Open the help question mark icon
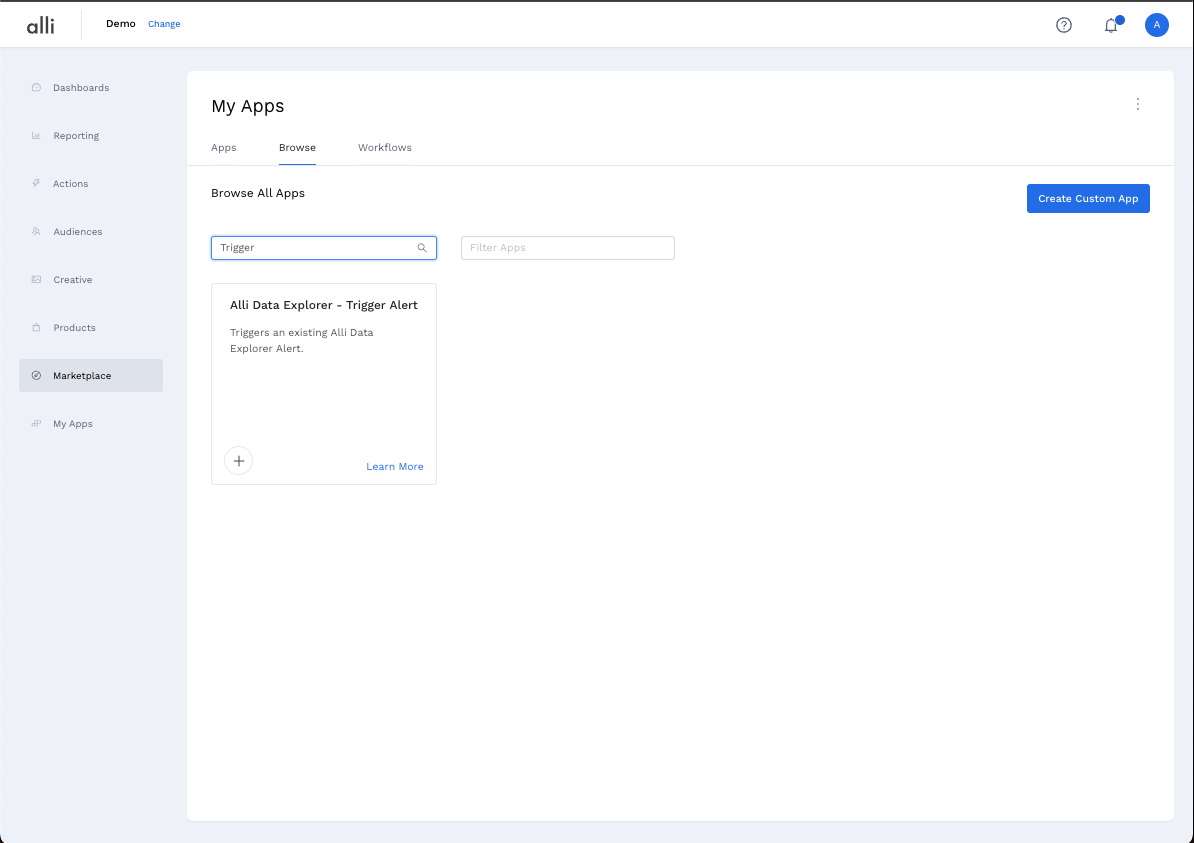This screenshot has width=1194, height=843. pos(1064,25)
